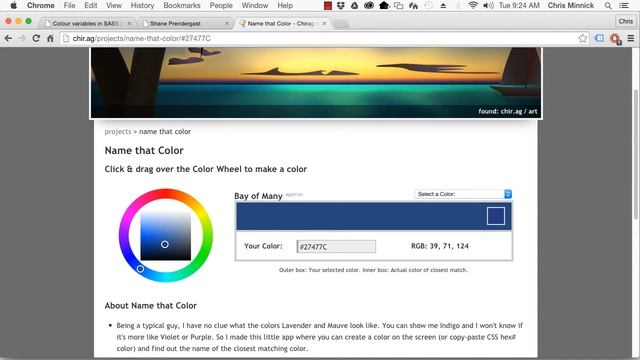
Task: Click the hue ring marker handle
Action: tap(140, 269)
